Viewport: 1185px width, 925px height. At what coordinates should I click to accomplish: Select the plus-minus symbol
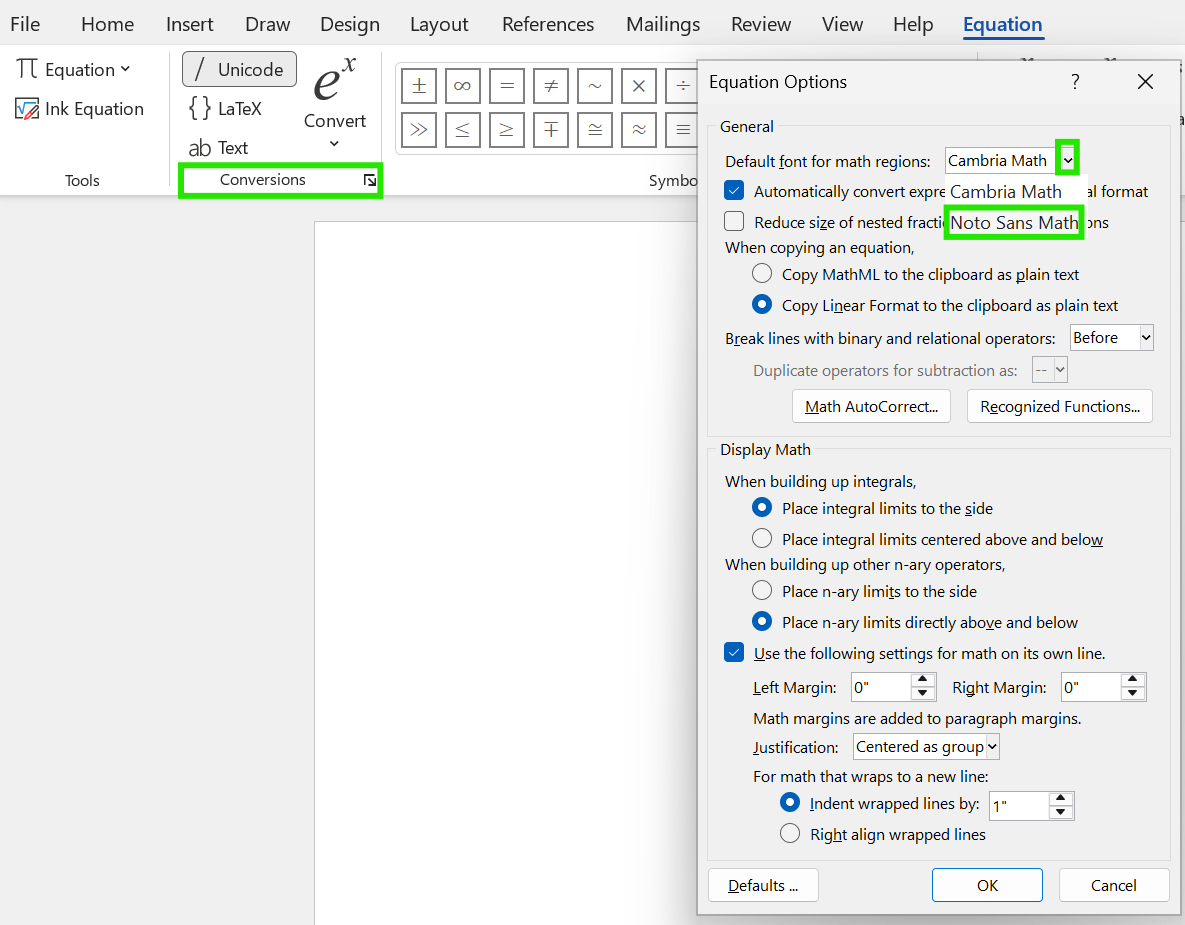pos(418,85)
